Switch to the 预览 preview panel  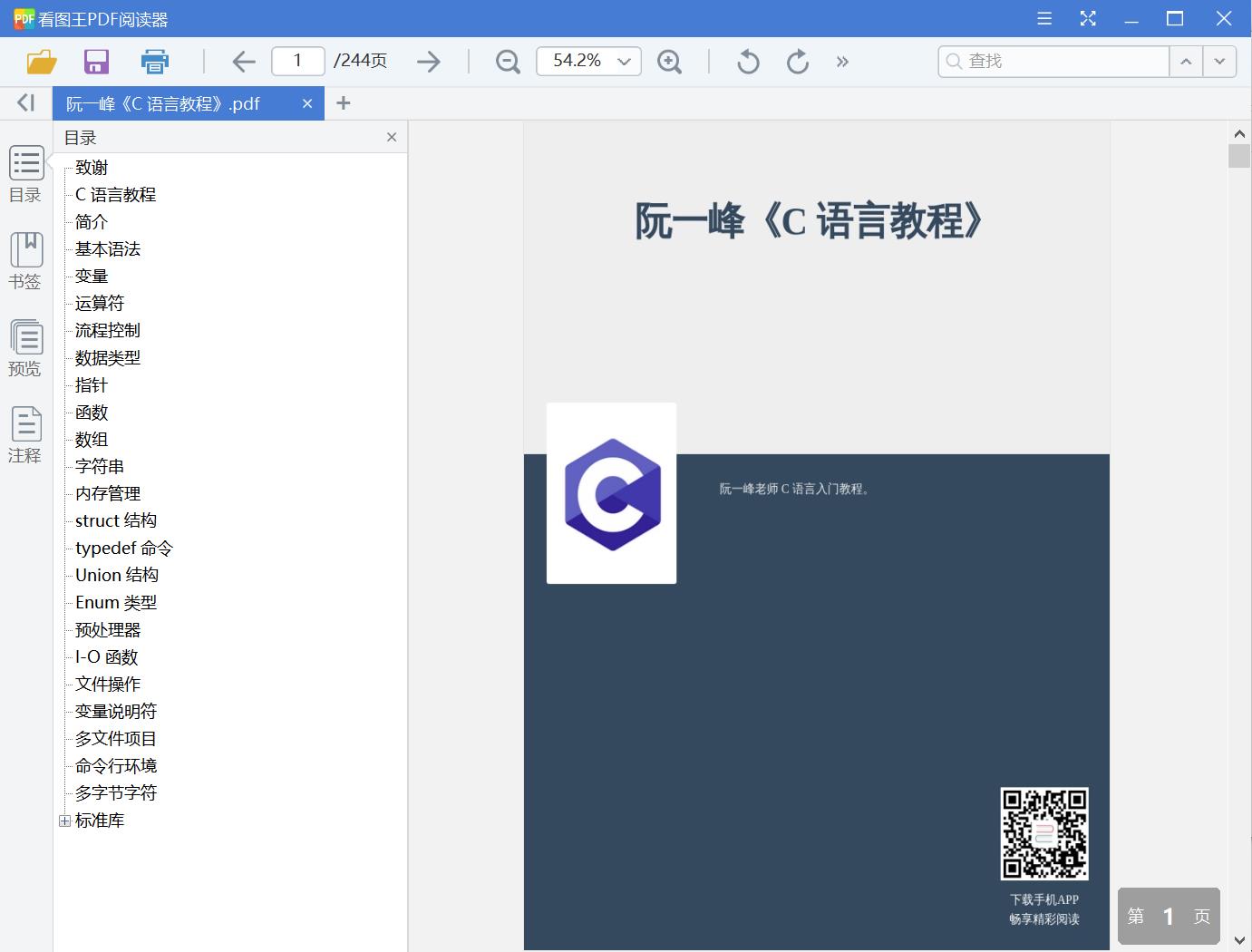(25, 347)
